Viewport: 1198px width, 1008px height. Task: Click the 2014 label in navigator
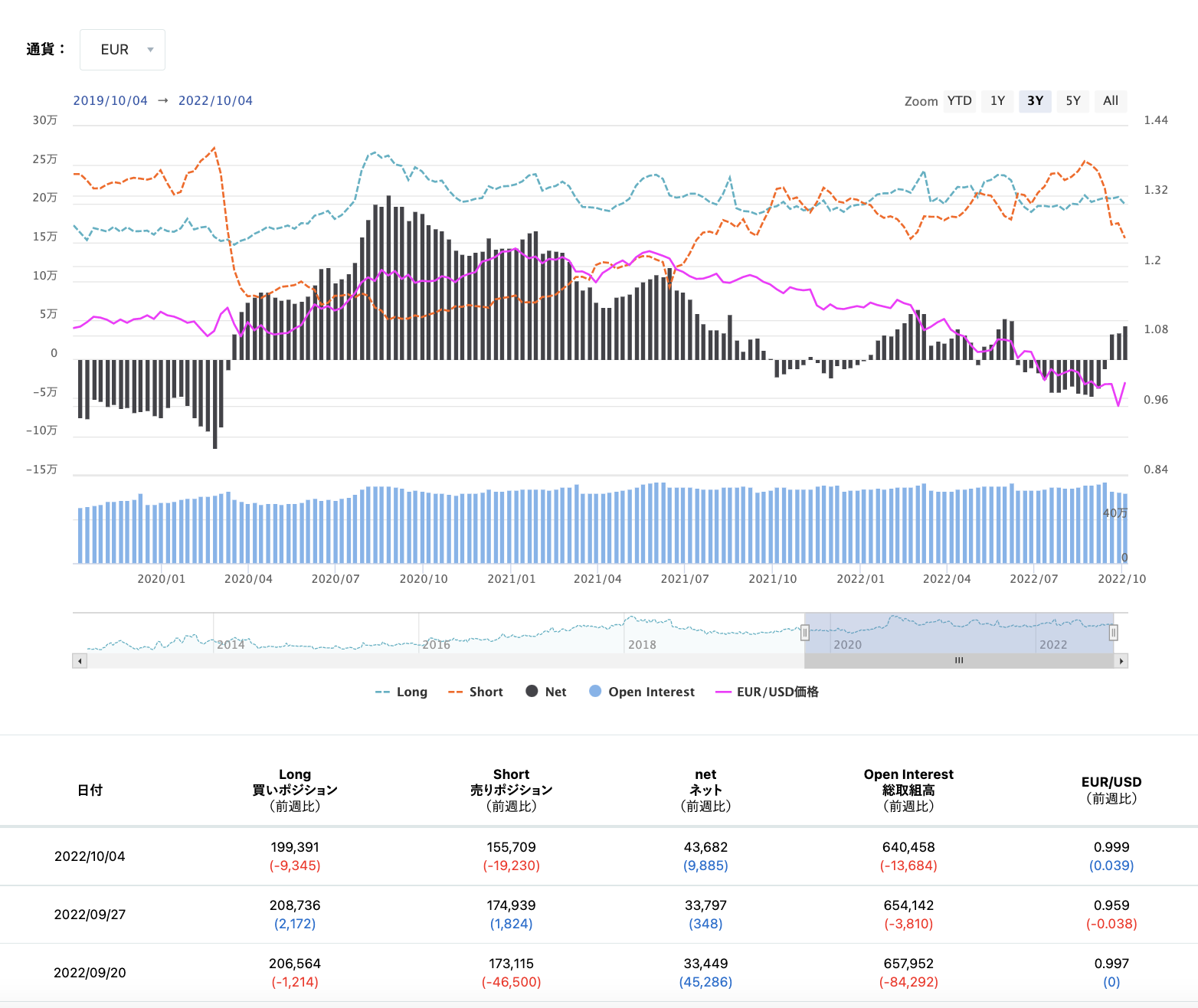click(x=231, y=645)
